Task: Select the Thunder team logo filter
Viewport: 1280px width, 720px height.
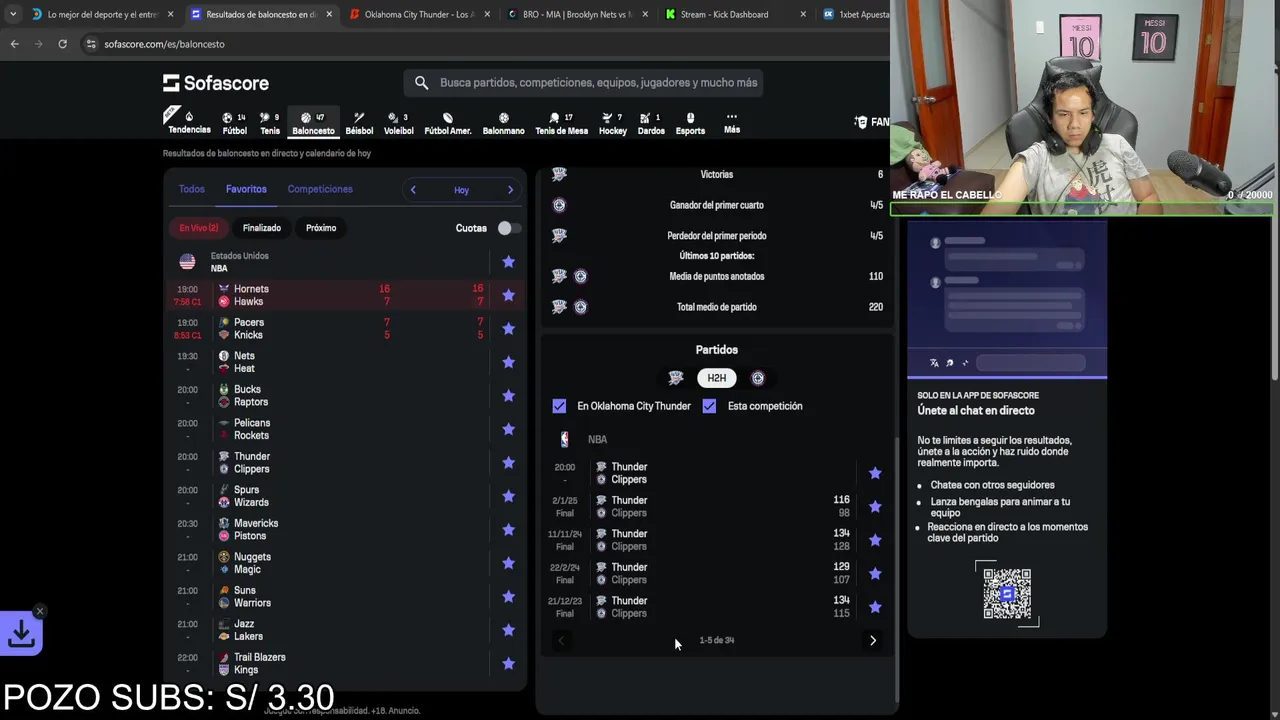Action: tap(676, 378)
